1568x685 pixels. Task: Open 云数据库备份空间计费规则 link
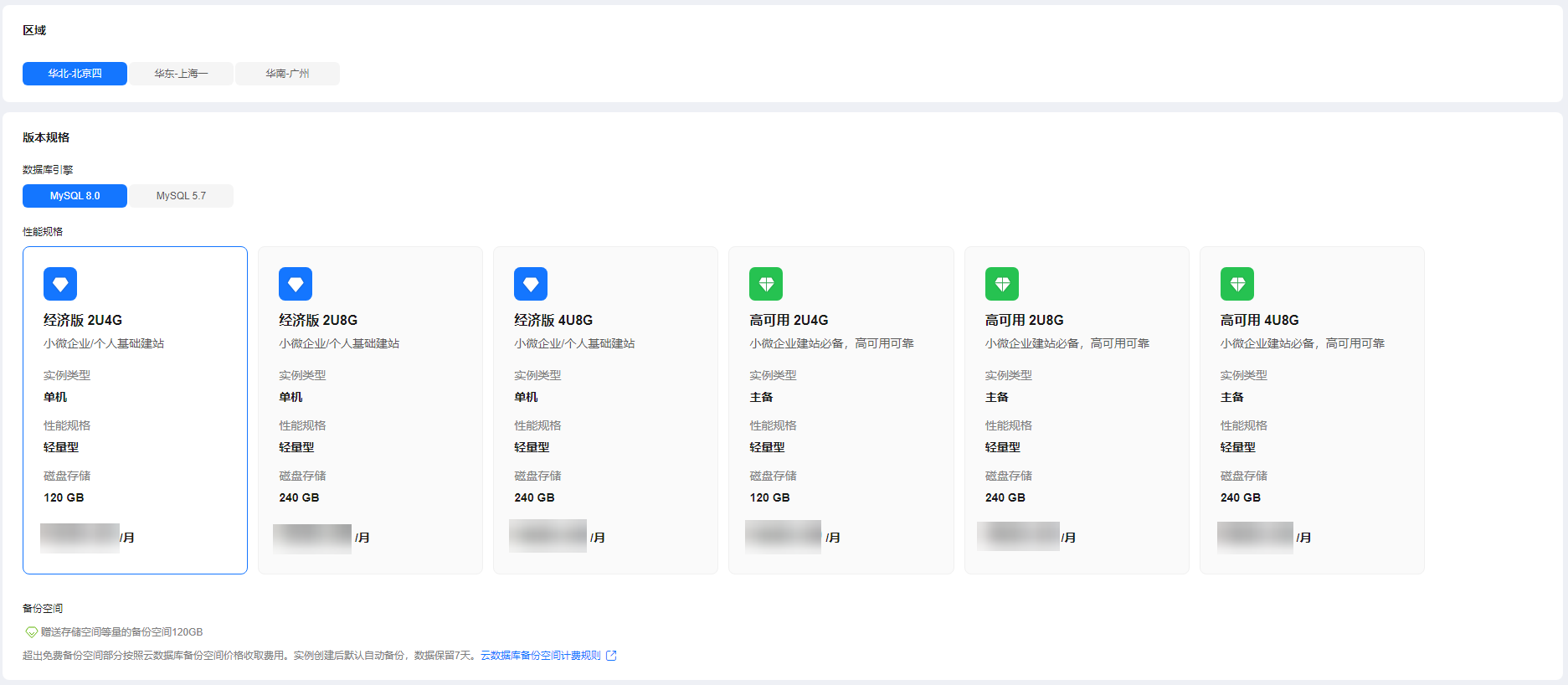click(x=540, y=656)
